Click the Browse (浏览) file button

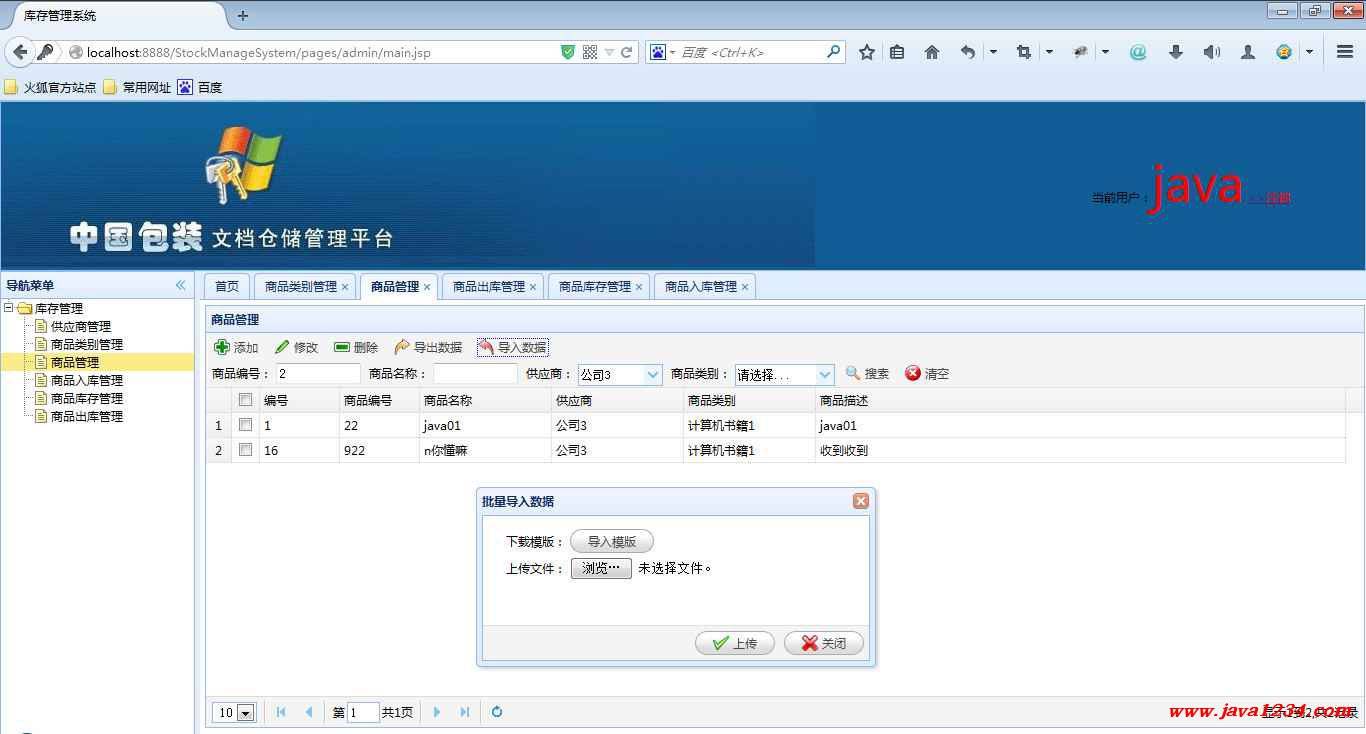point(601,568)
